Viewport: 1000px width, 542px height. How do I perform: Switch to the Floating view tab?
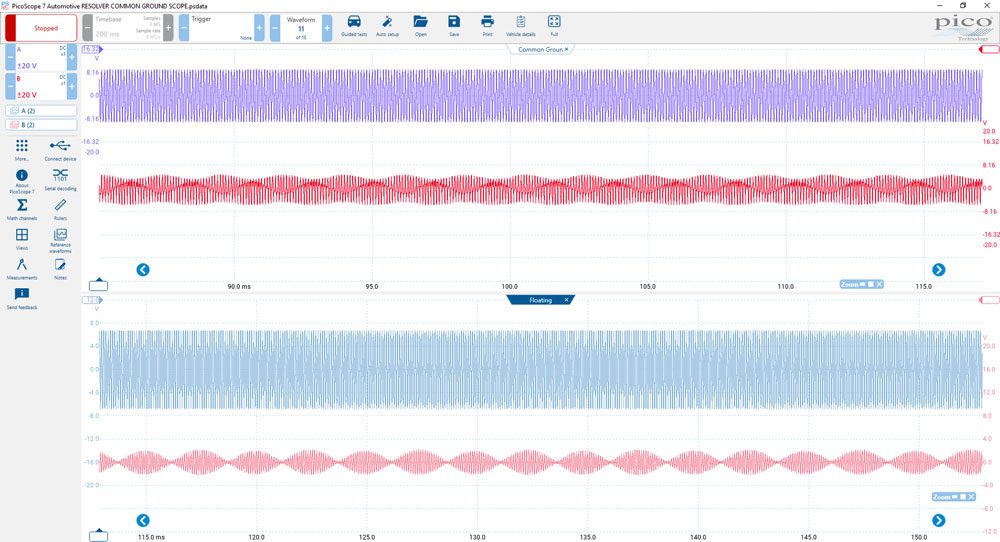click(x=540, y=300)
